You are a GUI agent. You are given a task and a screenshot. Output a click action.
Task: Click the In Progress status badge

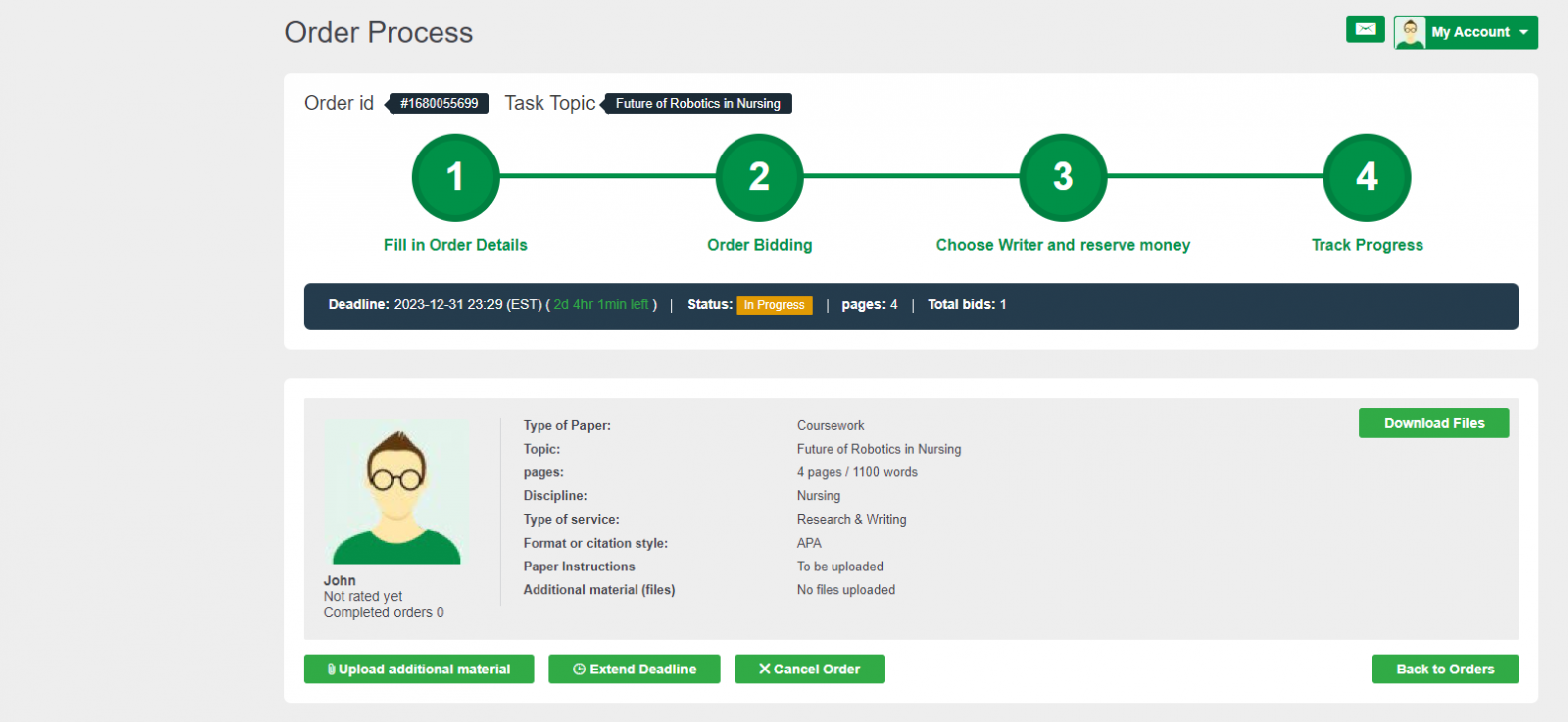[x=774, y=305]
